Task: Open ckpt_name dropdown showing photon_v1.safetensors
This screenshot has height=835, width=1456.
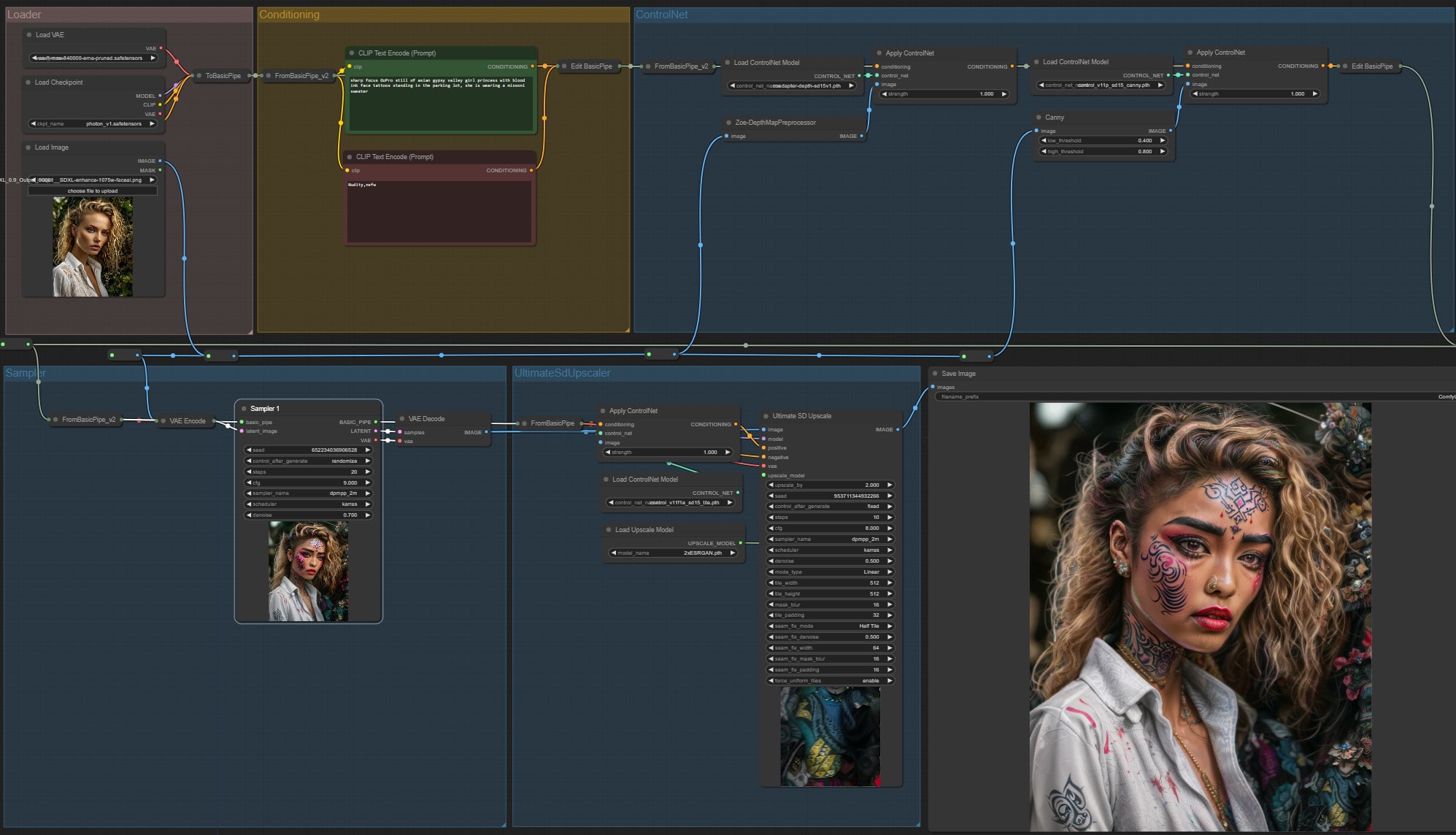Action: click(x=93, y=124)
